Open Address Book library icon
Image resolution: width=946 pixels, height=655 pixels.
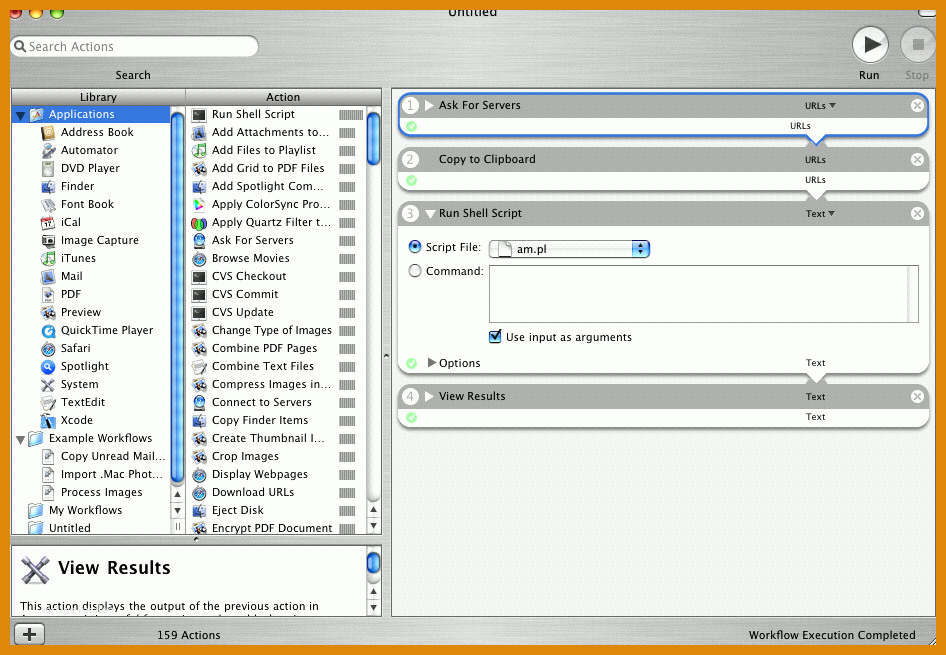point(48,132)
